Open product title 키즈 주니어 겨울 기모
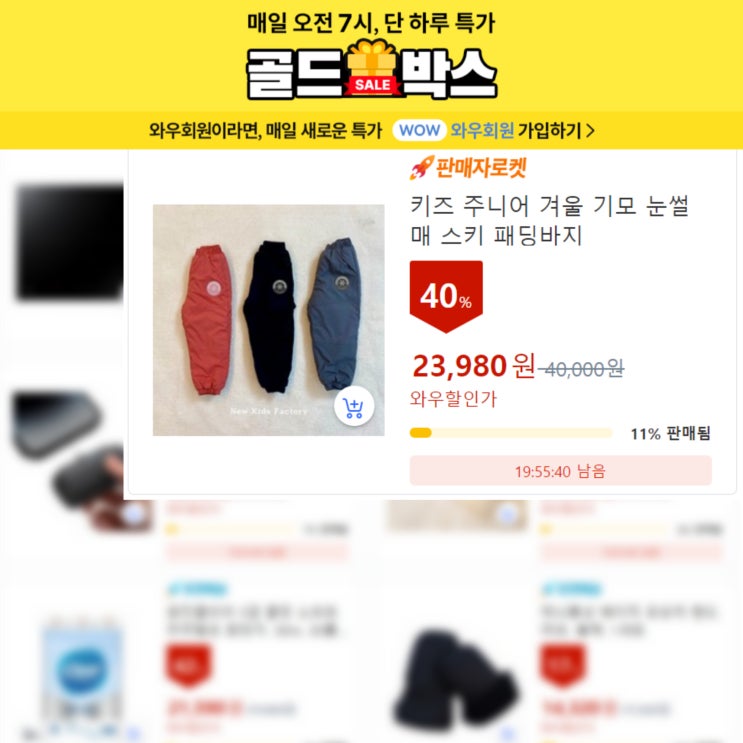The height and width of the screenshot is (743, 743). pos(549,220)
